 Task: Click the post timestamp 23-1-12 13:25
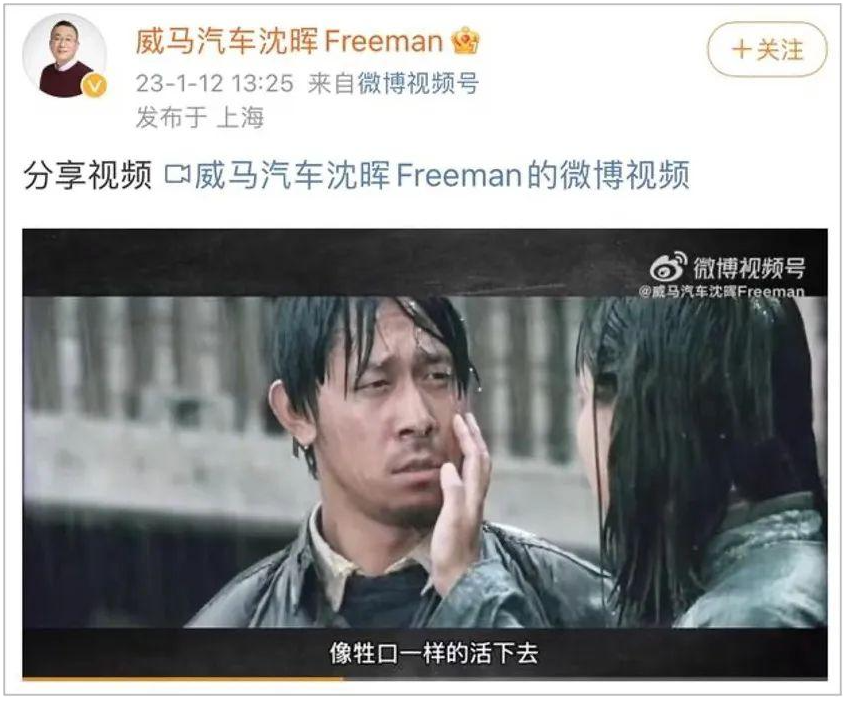click(x=214, y=84)
